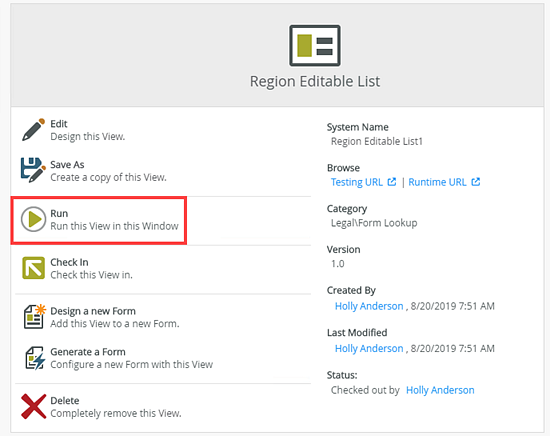Click the Region Editable List title text

pyautogui.click(x=315, y=81)
